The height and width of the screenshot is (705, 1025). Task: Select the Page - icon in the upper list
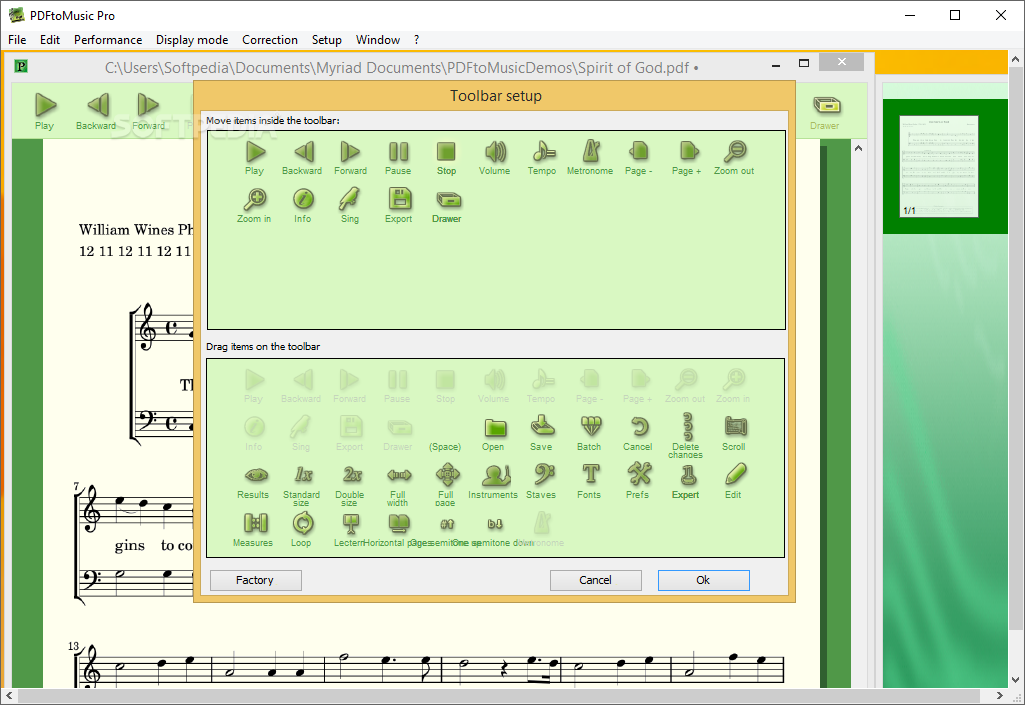pyautogui.click(x=639, y=152)
